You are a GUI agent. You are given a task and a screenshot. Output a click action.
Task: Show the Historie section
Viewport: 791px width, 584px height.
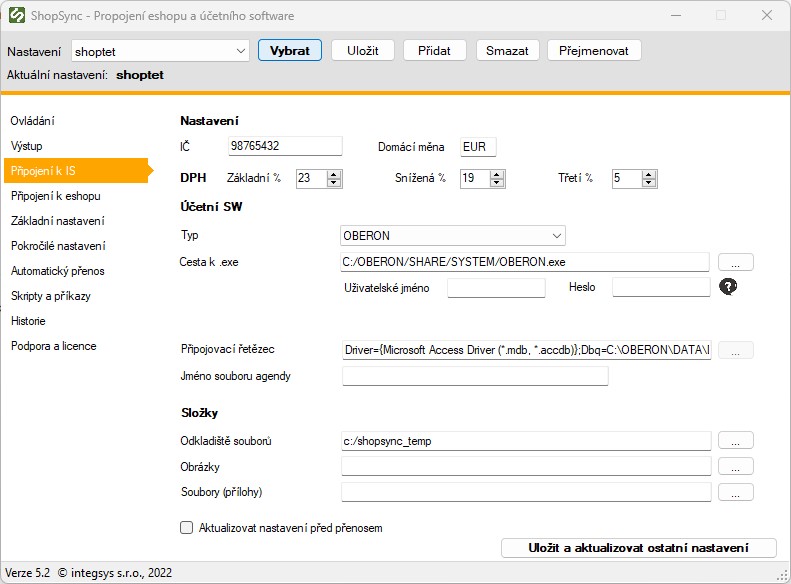[x=28, y=321]
